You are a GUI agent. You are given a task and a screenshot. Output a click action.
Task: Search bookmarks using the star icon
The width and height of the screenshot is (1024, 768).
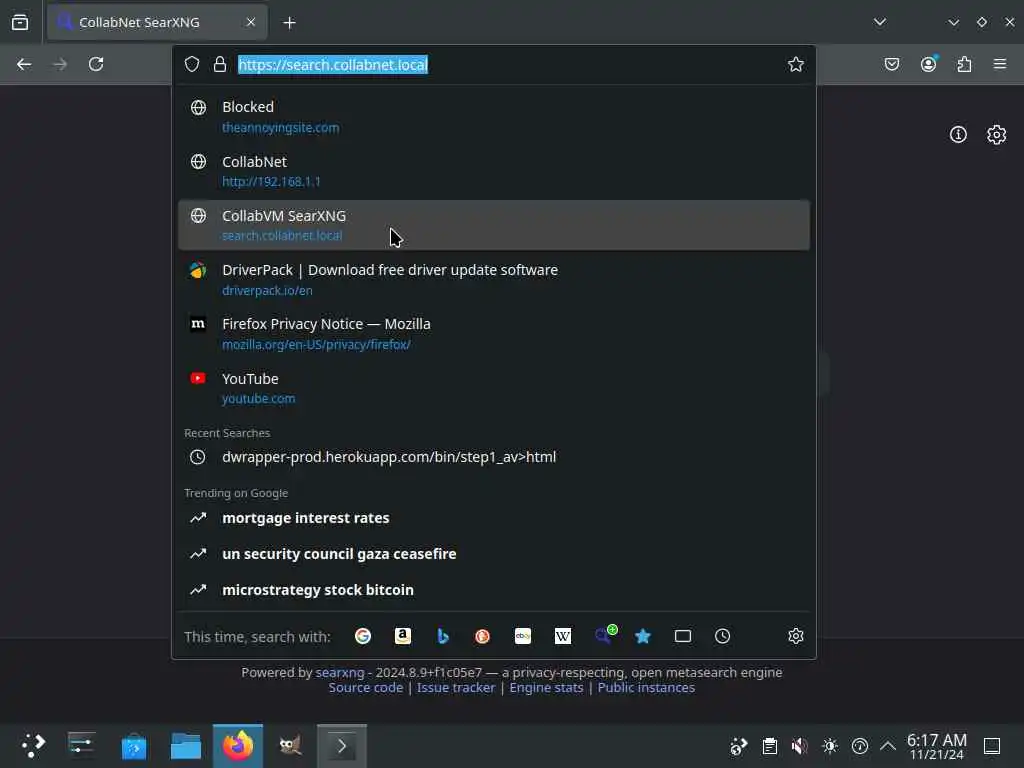tap(643, 636)
